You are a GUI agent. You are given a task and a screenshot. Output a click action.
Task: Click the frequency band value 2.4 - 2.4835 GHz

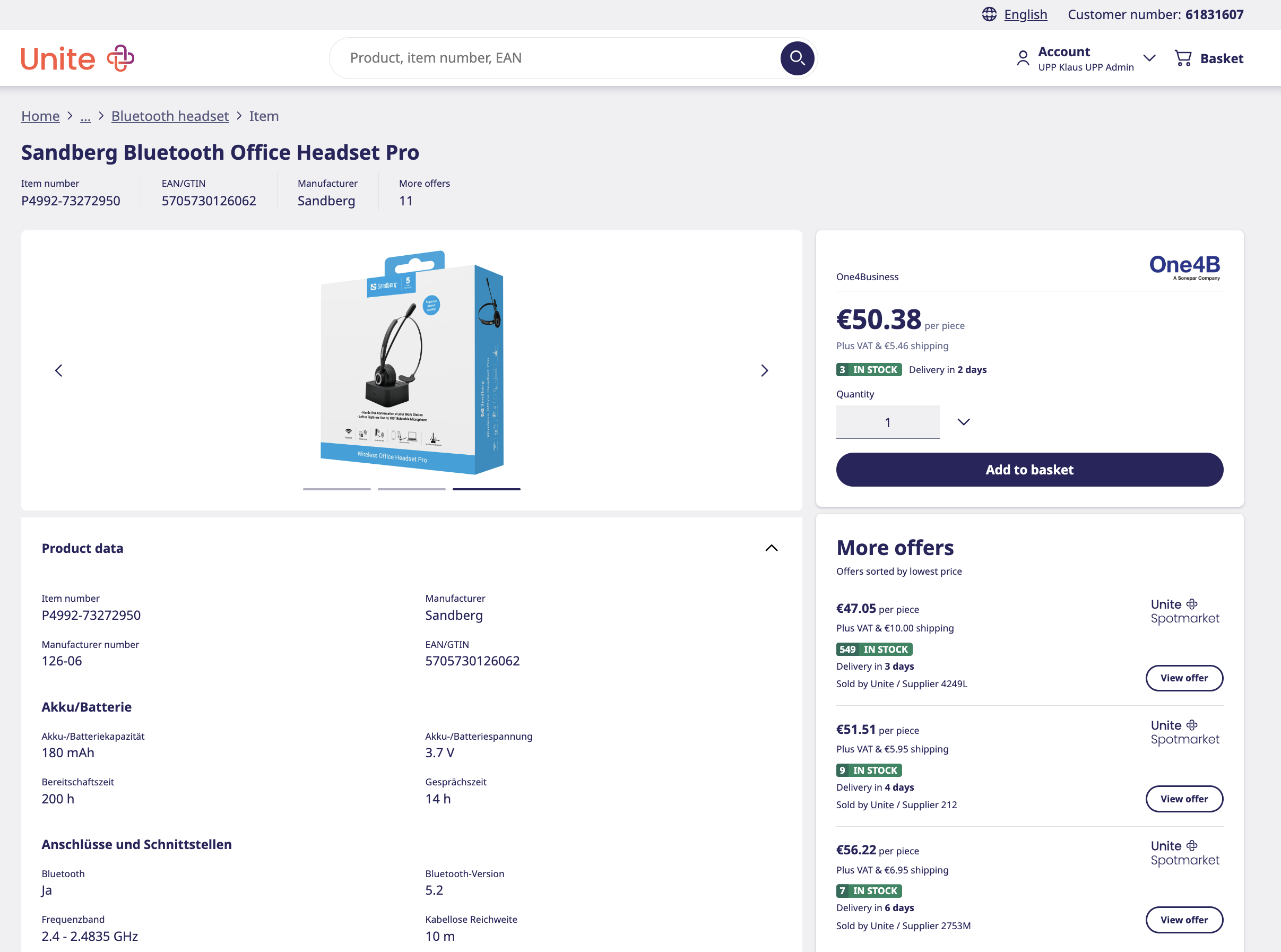[90, 937]
